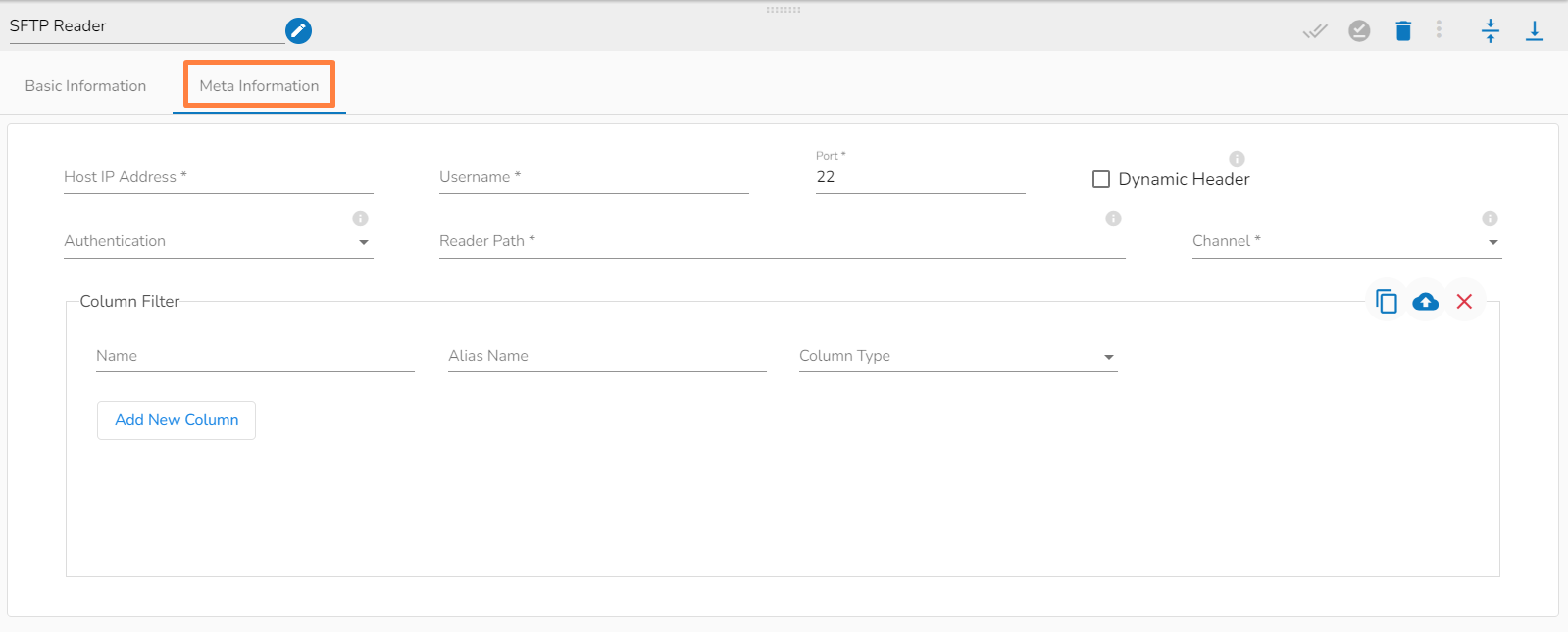This screenshot has height=632, width=1568.
Task: Enable the Dynamic Header checkbox
Action: [x=1101, y=179]
